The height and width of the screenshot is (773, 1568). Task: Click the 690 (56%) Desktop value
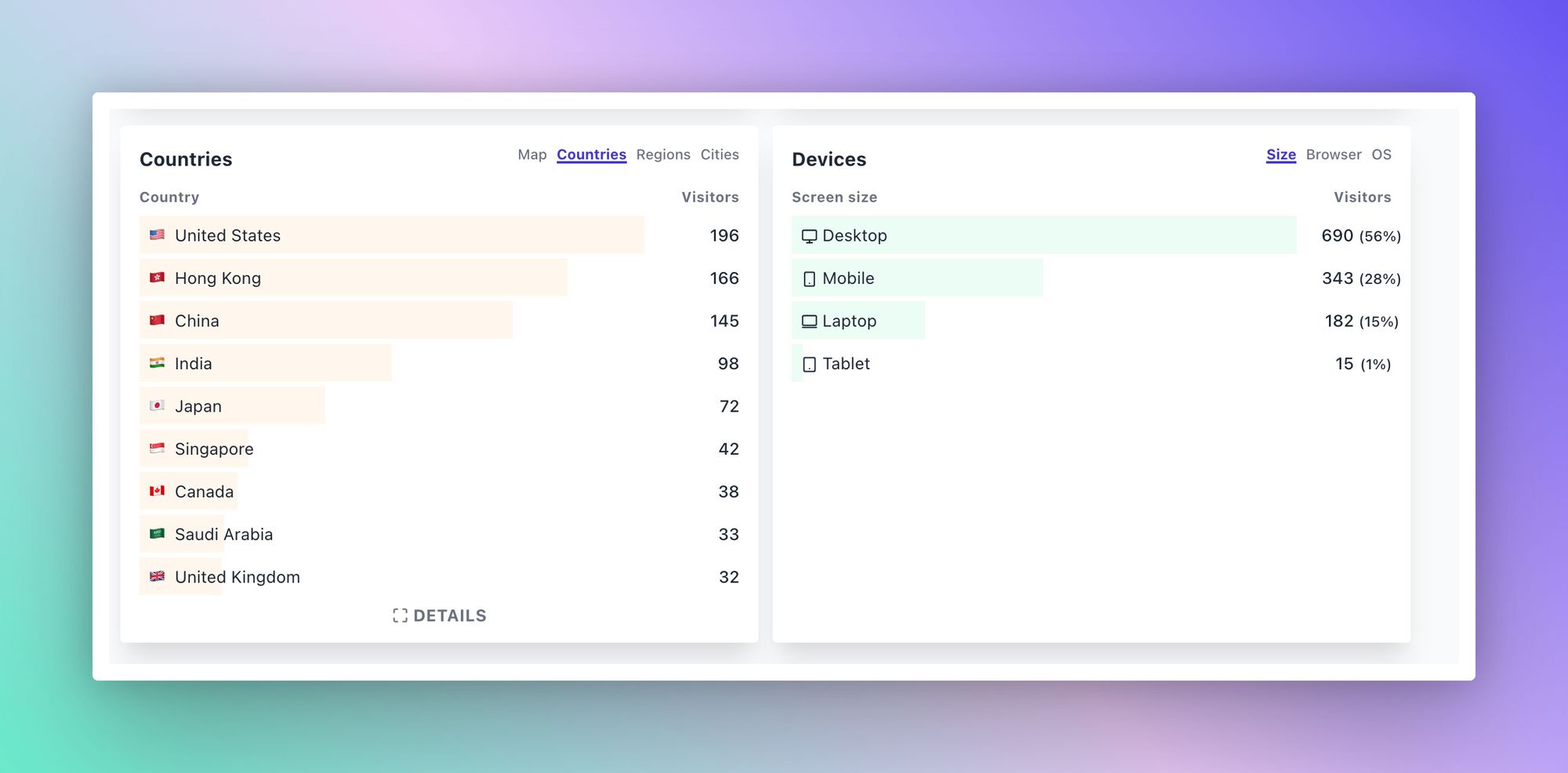(1361, 235)
